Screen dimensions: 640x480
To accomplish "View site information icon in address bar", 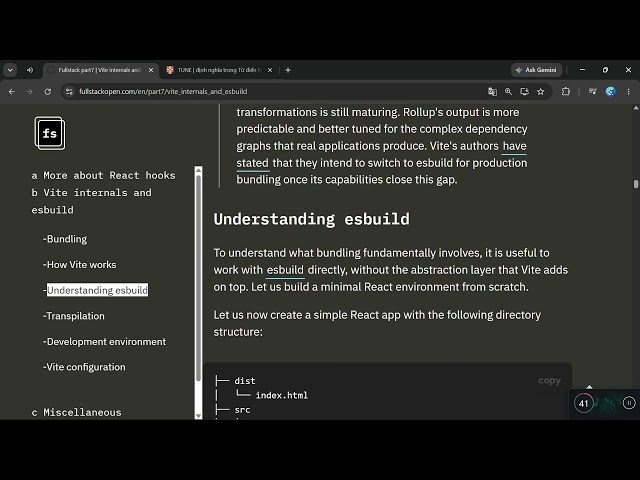I will pyautogui.click(x=69, y=91).
